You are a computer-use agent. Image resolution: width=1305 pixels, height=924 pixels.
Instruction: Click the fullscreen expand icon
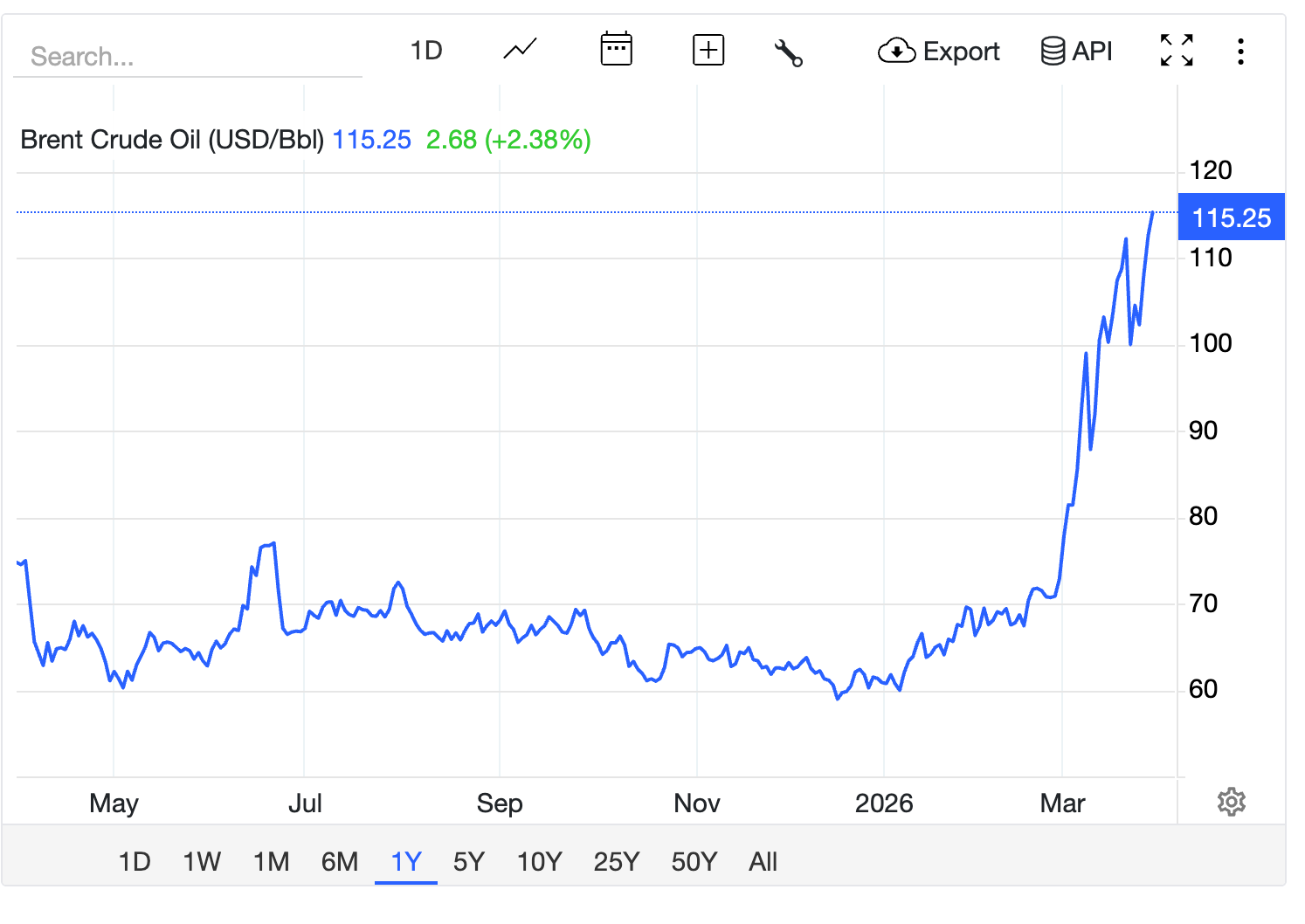(x=1176, y=50)
